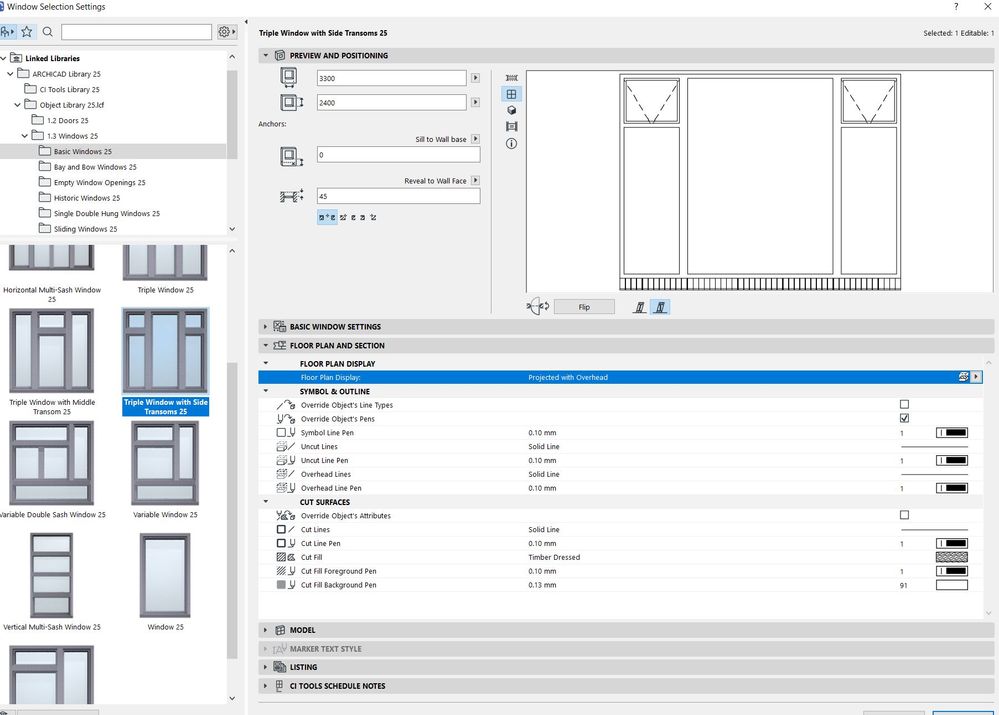Select the Historic Windows 25 folder
Screen dimensions: 999x715
(87, 198)
